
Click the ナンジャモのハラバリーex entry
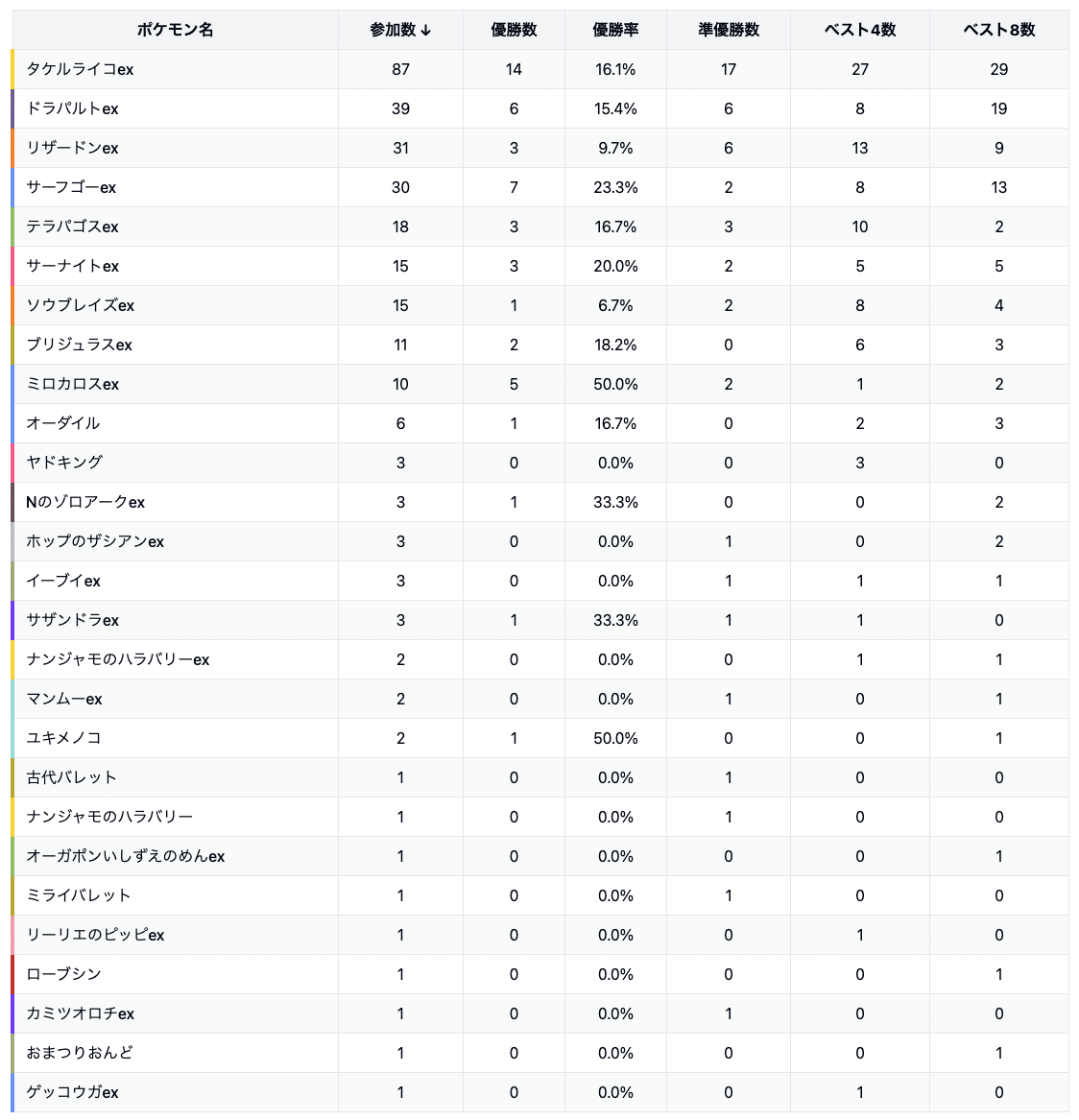117,659
